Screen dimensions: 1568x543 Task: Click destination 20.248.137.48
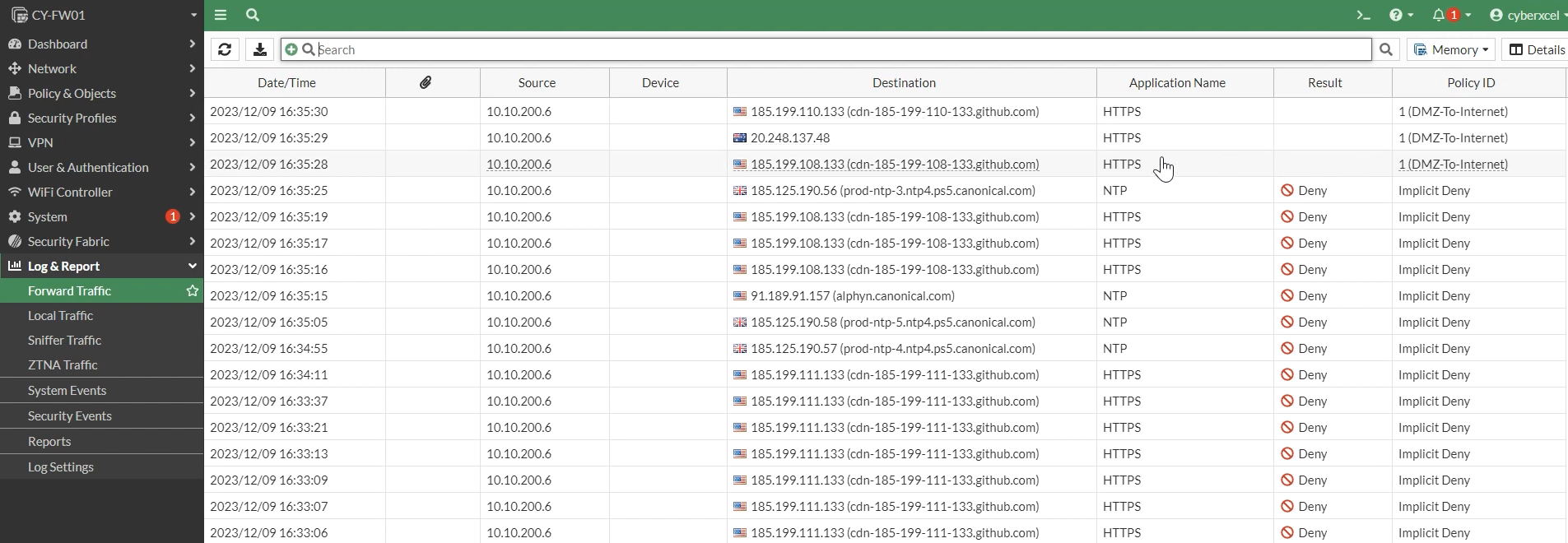click(790, 137)
